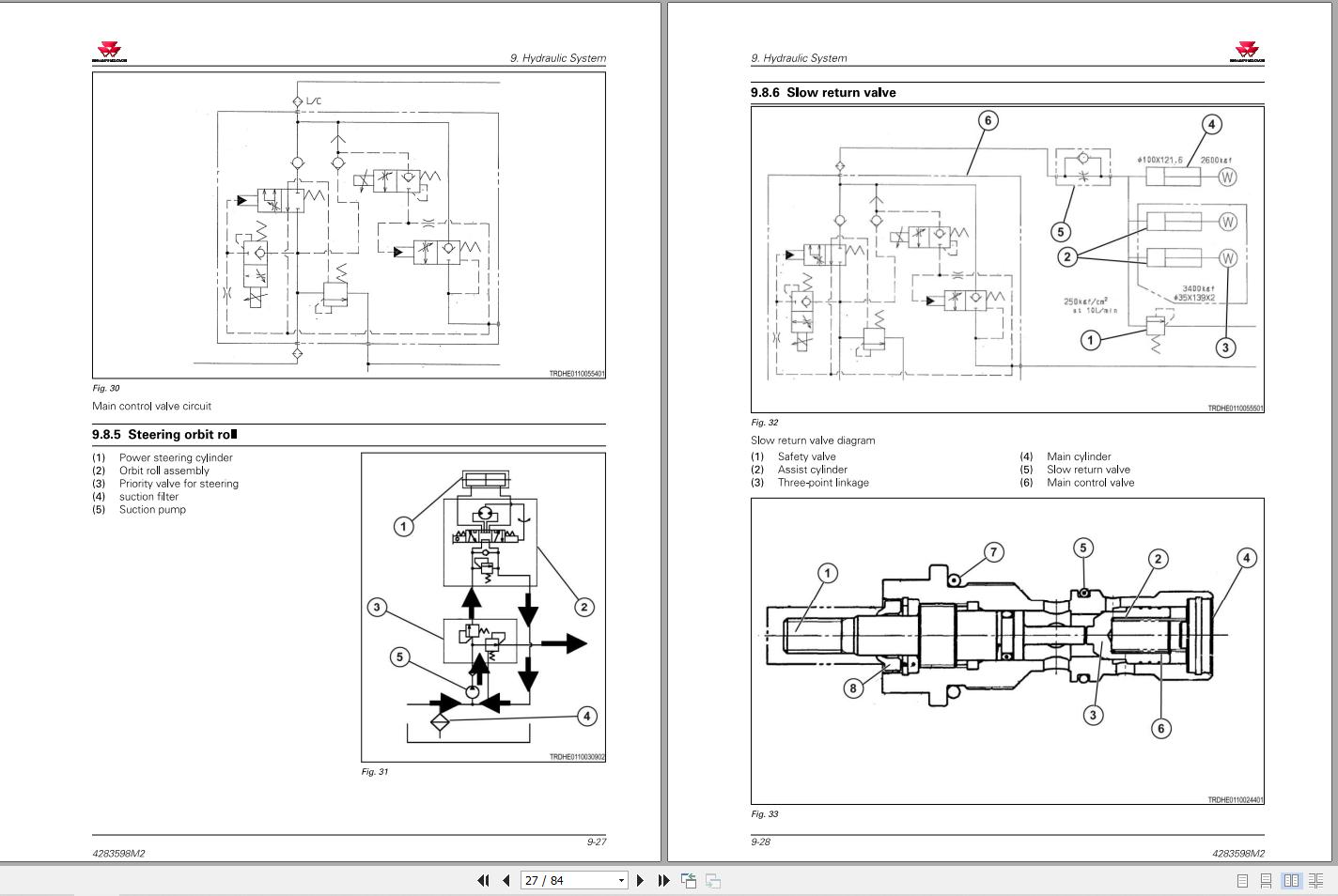
Task: Click the 9.8.5 Steering orbit roll heading
Action: coord(164,434)
